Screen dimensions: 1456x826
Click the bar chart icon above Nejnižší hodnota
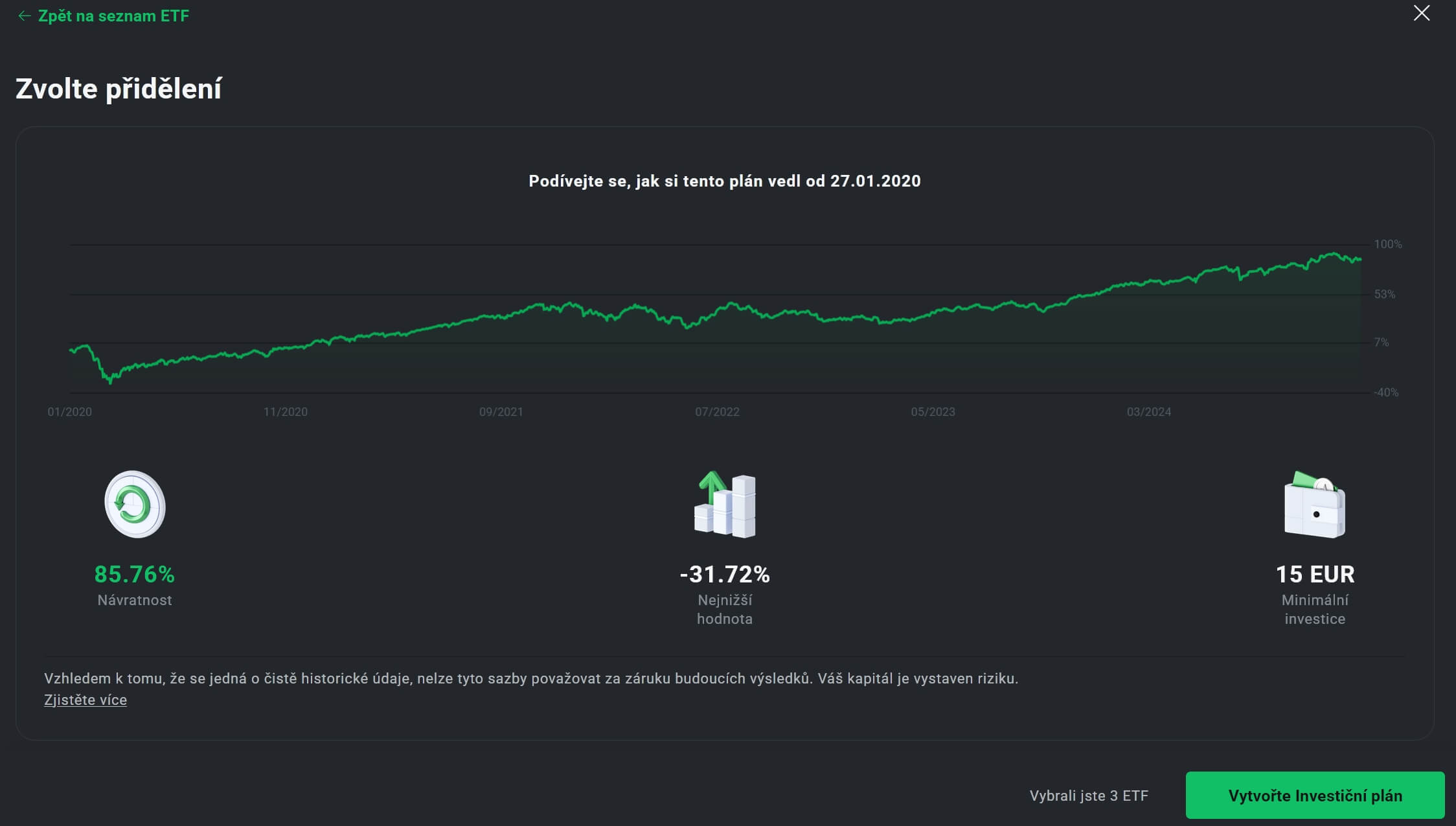click(725, 505)
